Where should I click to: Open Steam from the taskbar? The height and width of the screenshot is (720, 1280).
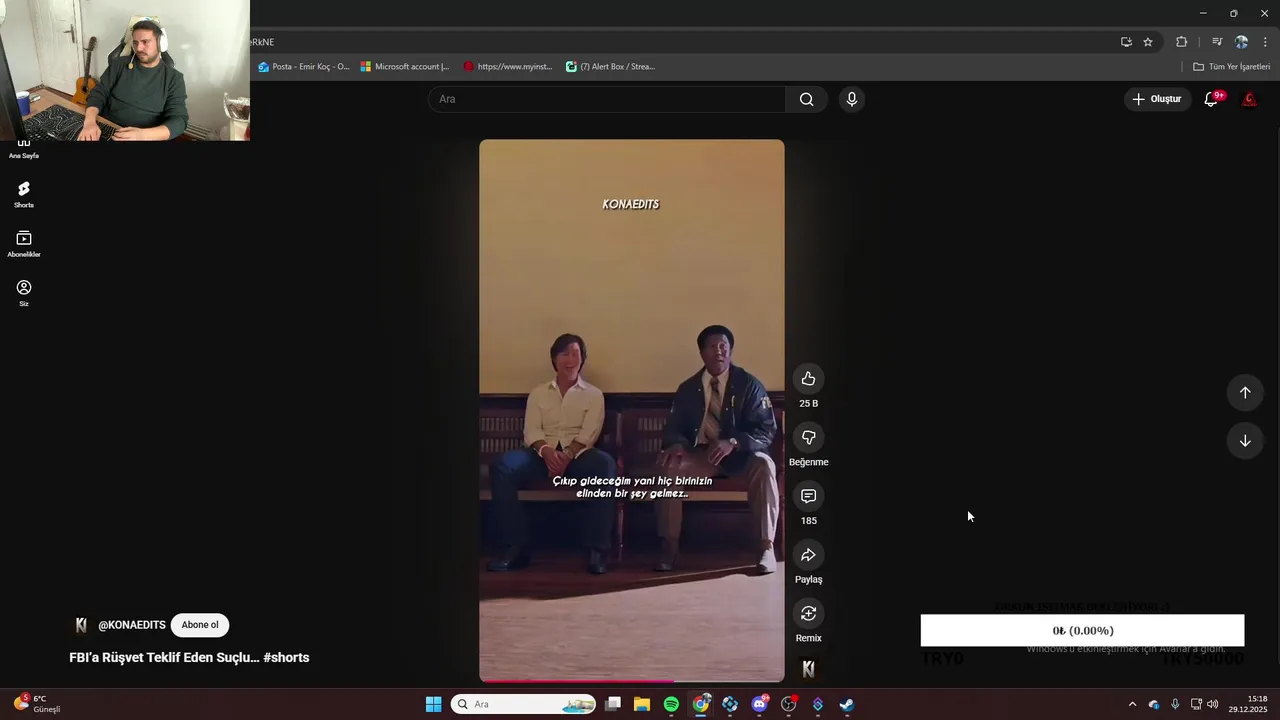[847, 704]
